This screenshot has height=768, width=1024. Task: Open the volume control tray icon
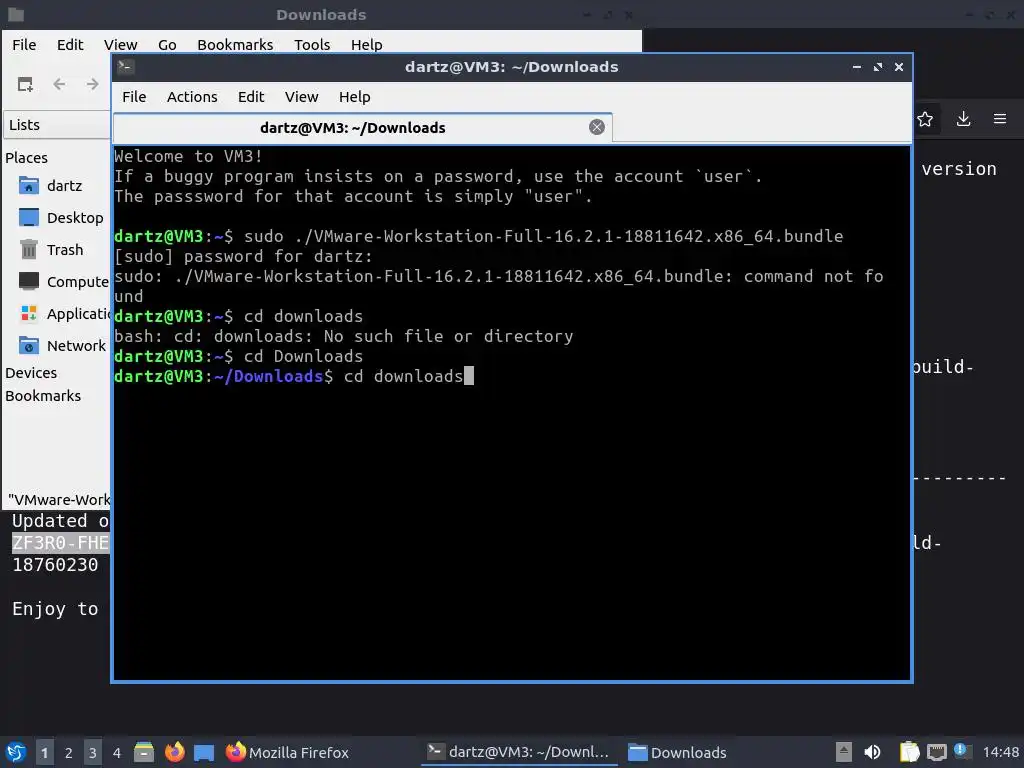pyautogui.click(x=872, y=752)
